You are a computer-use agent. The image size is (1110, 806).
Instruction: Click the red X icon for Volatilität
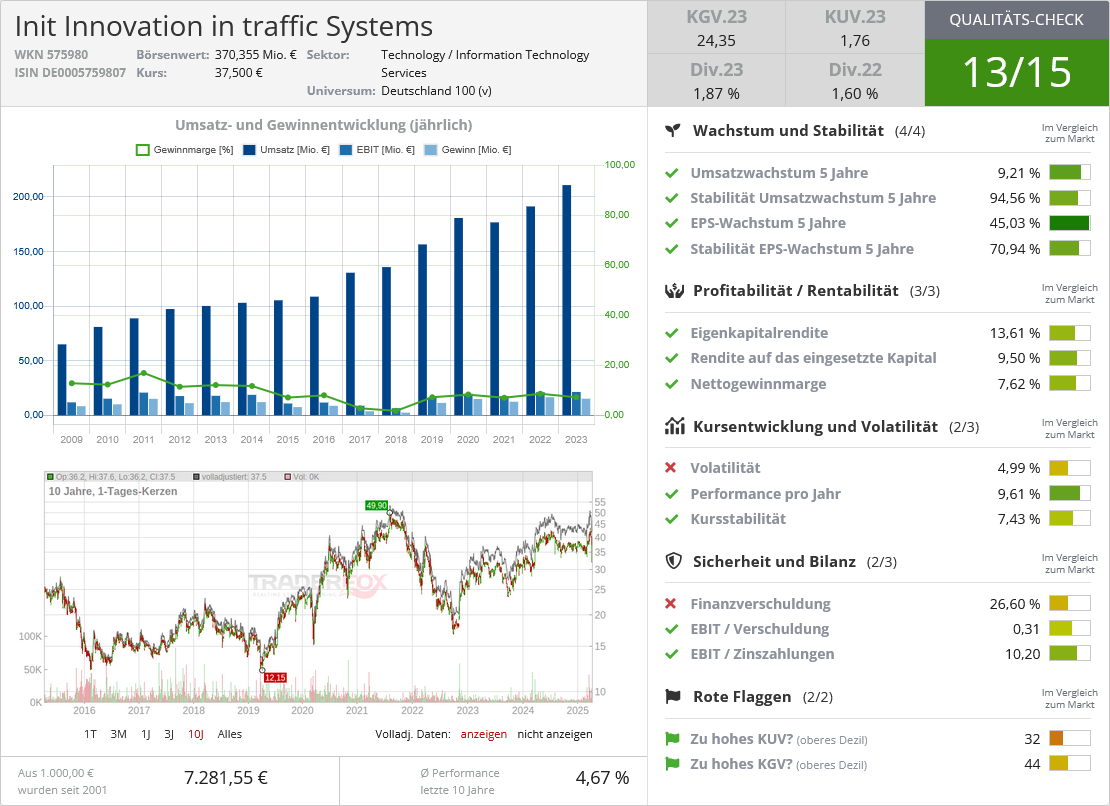tap(671, 468)
